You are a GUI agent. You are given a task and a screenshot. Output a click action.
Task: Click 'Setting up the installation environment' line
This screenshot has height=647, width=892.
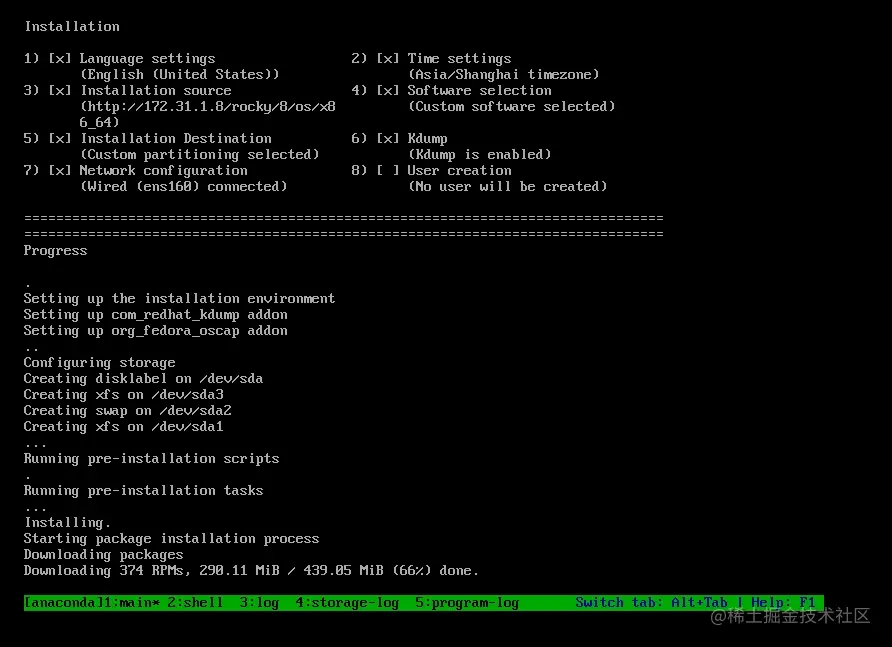(x=179, y=299)
